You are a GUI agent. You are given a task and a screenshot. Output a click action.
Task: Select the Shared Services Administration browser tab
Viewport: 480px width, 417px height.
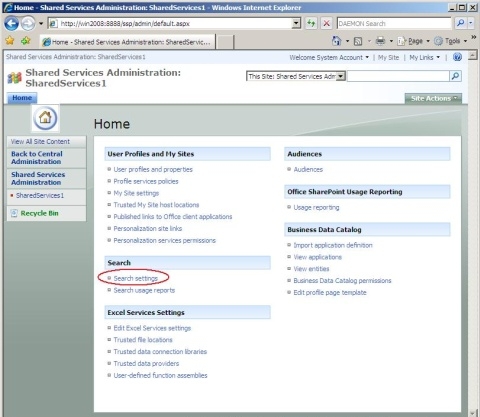tap(128, 42)
